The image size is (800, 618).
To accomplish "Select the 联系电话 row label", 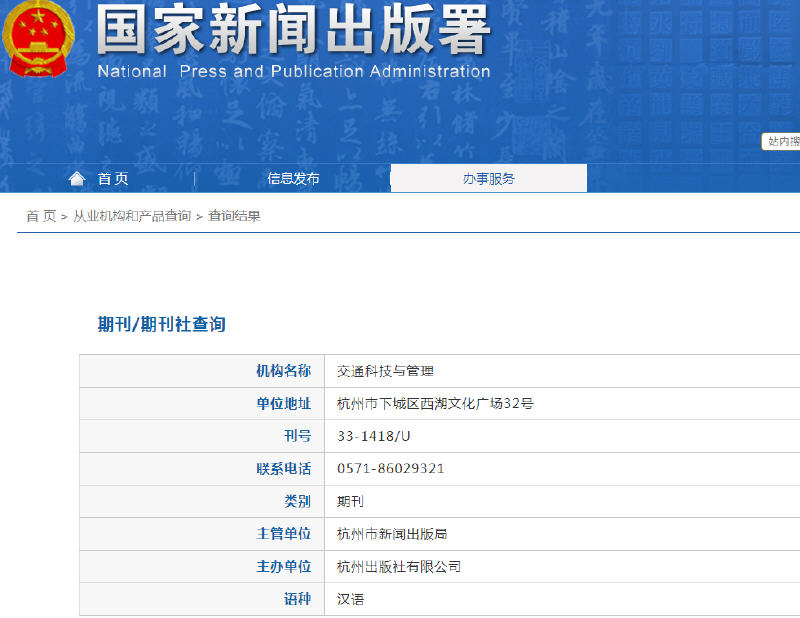I will [x=284, y=468].
